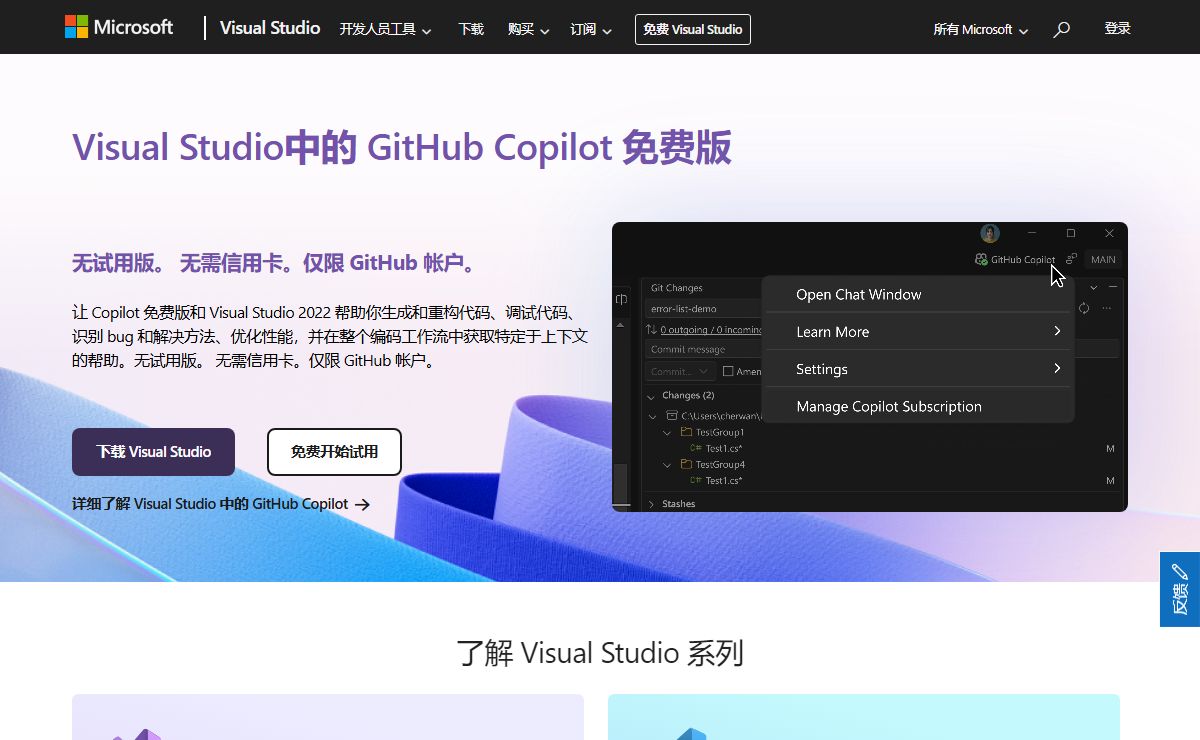Click the user avatar in the IDE title bar
This screenshot has height=740, width=1200.
(x=990, y=233)
